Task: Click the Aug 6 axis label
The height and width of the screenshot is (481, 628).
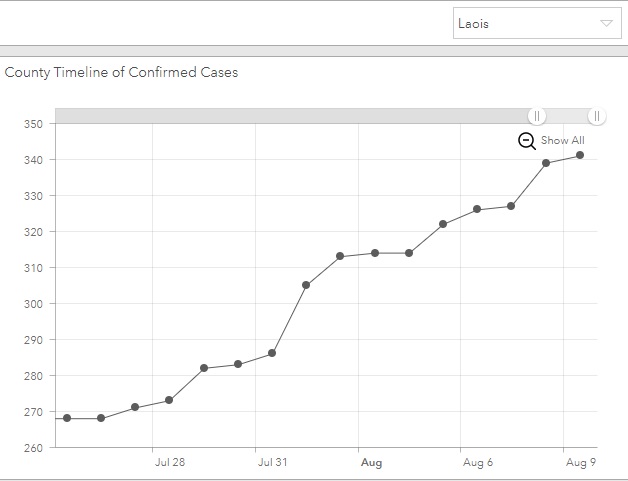Action: click(478, 462)
